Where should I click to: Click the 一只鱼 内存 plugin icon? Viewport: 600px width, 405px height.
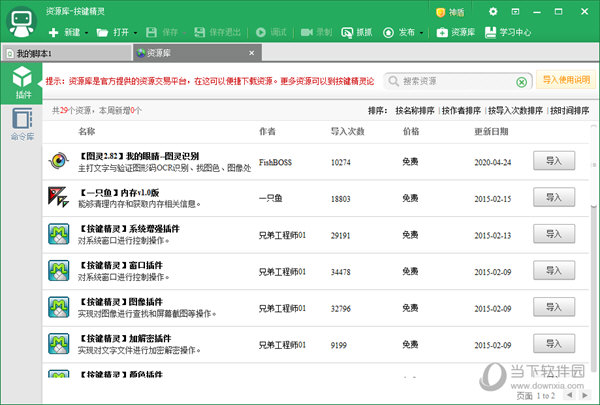point(59,197)
